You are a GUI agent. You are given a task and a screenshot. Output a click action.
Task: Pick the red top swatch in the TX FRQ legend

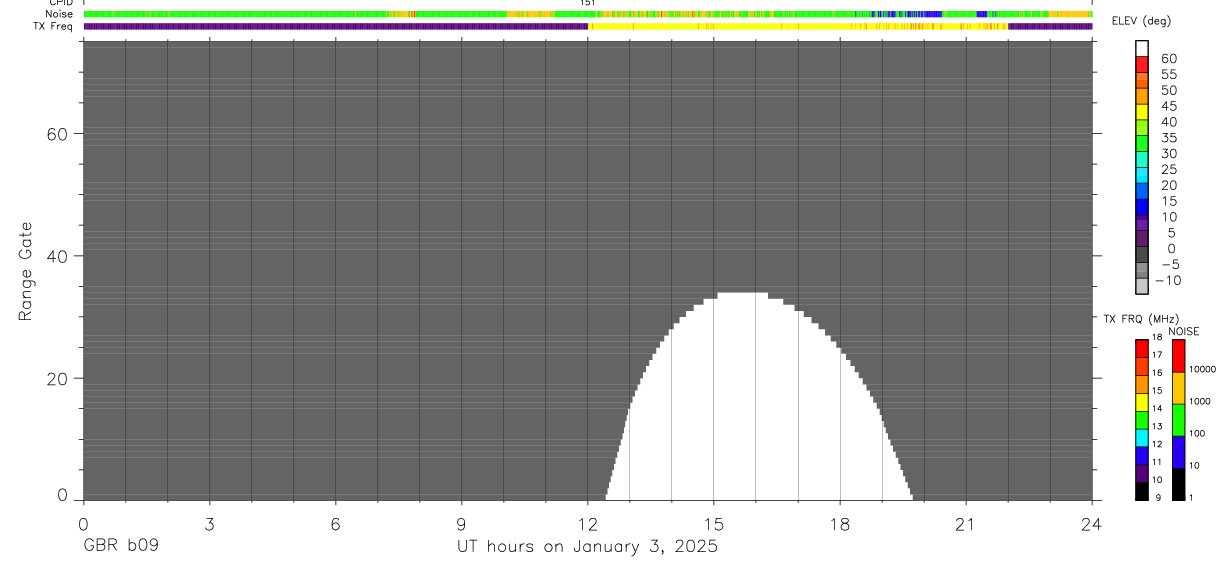[1142, 349]
